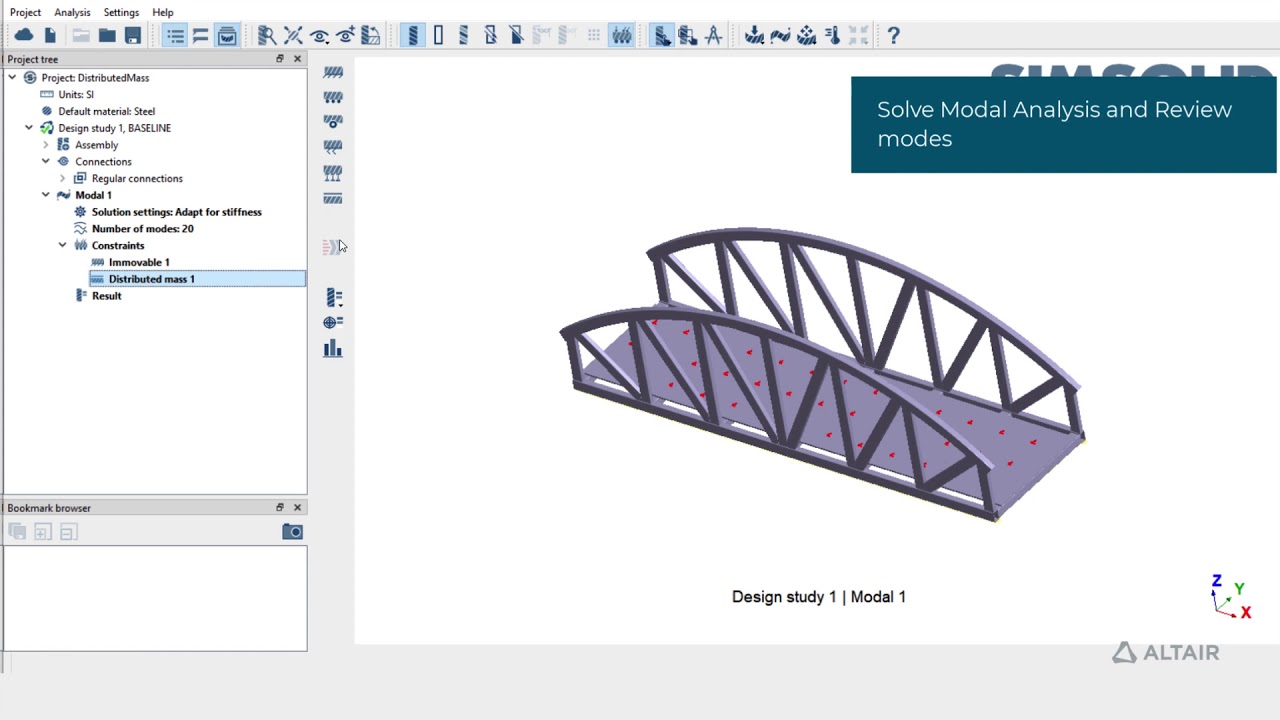The image size is (1280, 720).
Task: Select the Immovable 1 constraint
Action: (139, 262)
